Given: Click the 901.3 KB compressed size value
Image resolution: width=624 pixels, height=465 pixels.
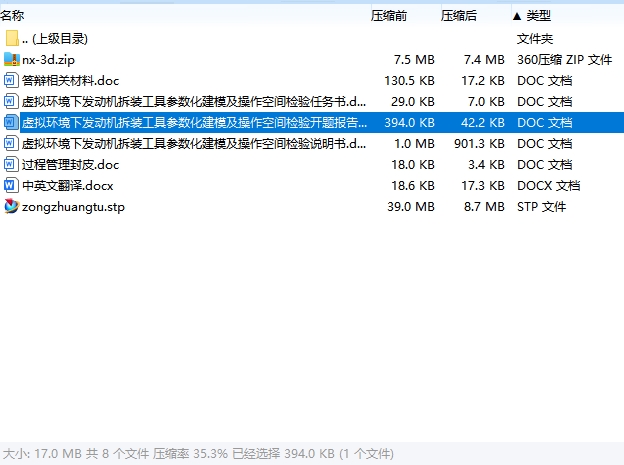Looking at the screenshot, I should click(480, 143).
